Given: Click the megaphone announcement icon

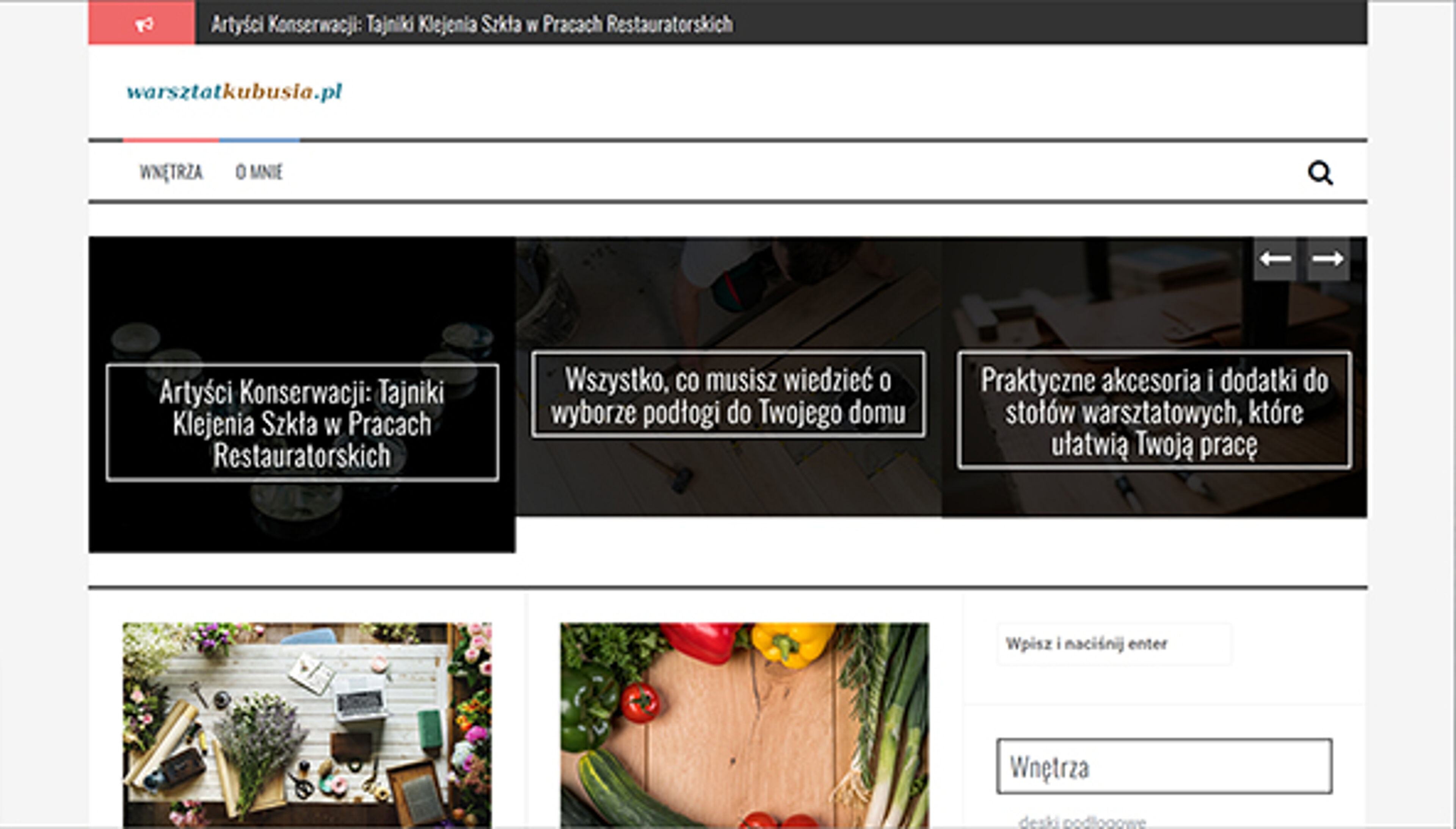Looking at the screenshot, I should click(144, 25).
